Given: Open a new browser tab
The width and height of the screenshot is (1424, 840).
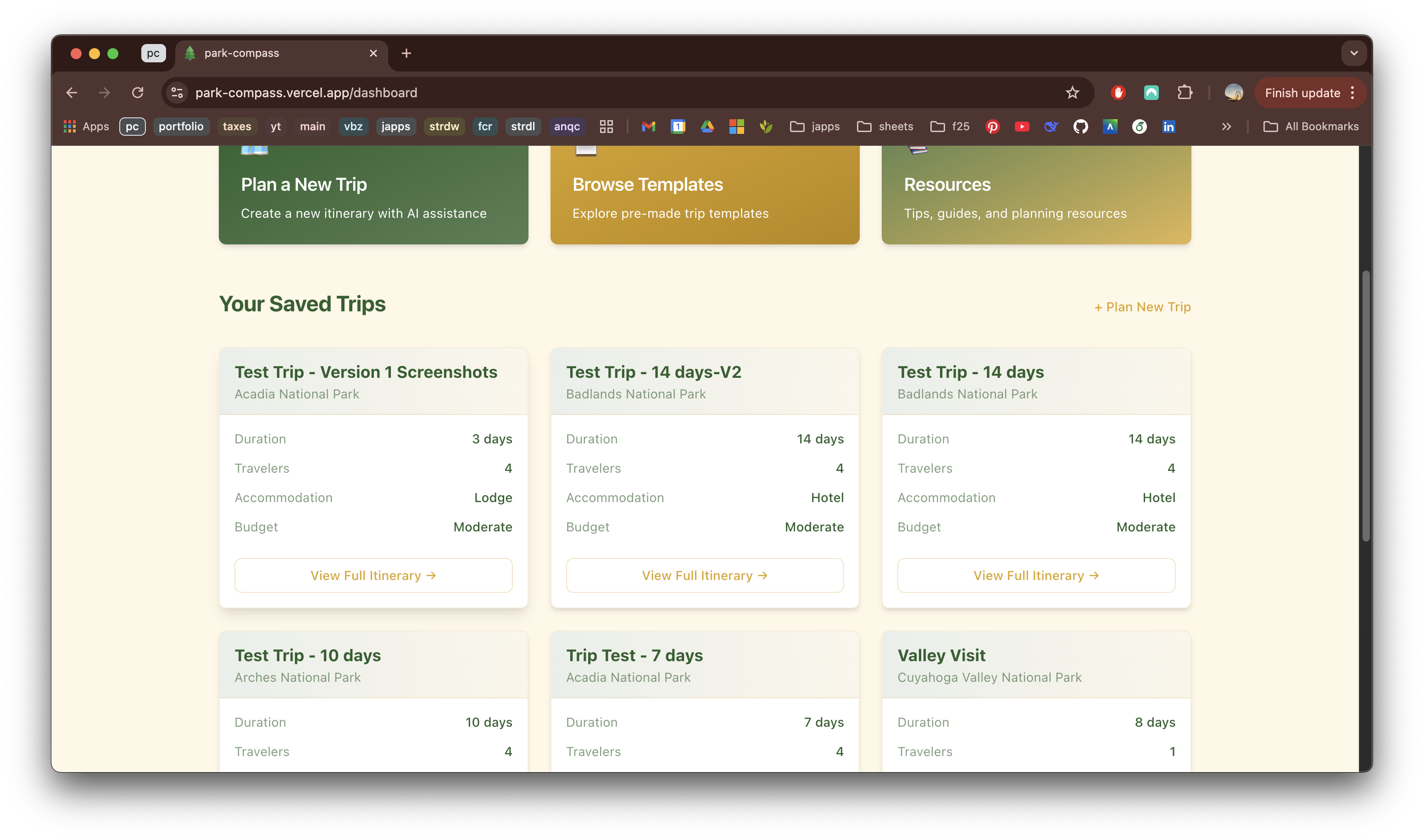Looking at the screenshot, I should 406,53.
